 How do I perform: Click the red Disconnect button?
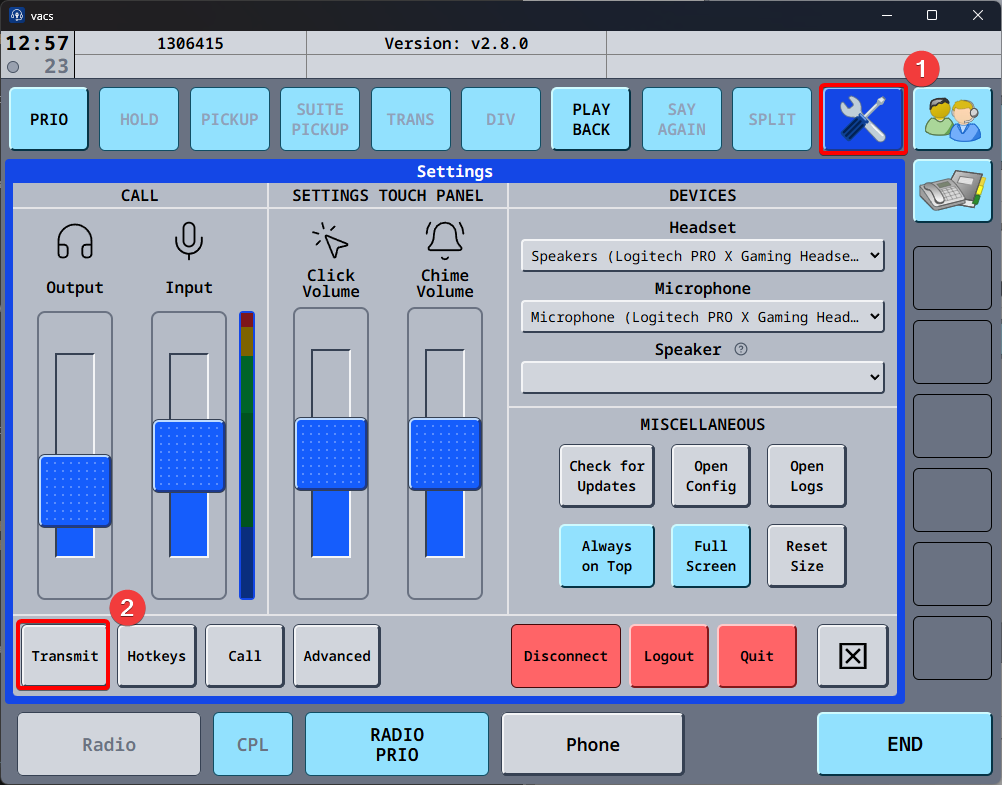pyautogui.click(x=566, y=656)
